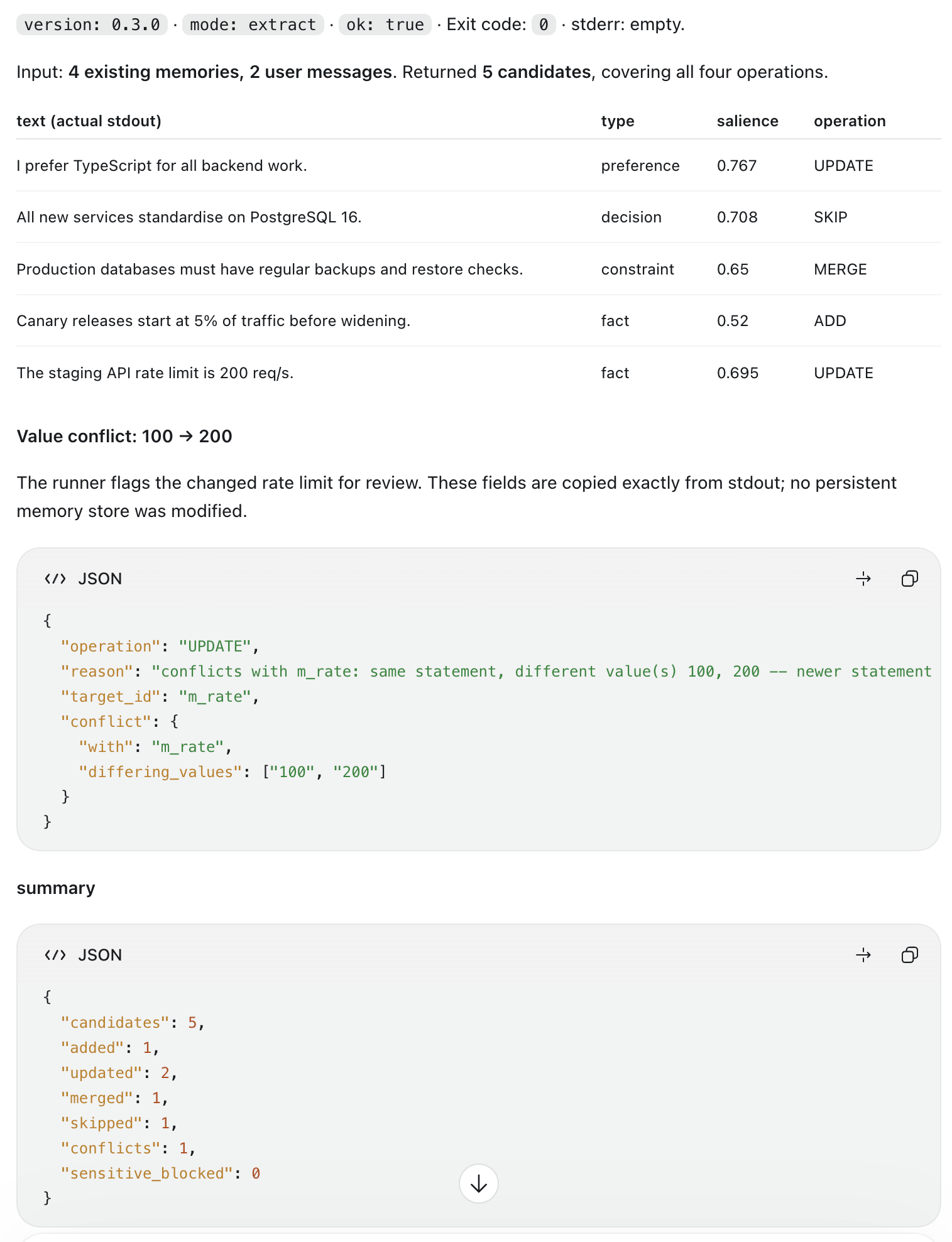The width and height of the screenshot is (952, 1242).
Task: Click the 'SKIP' operation cell
Action: point(831,217)
